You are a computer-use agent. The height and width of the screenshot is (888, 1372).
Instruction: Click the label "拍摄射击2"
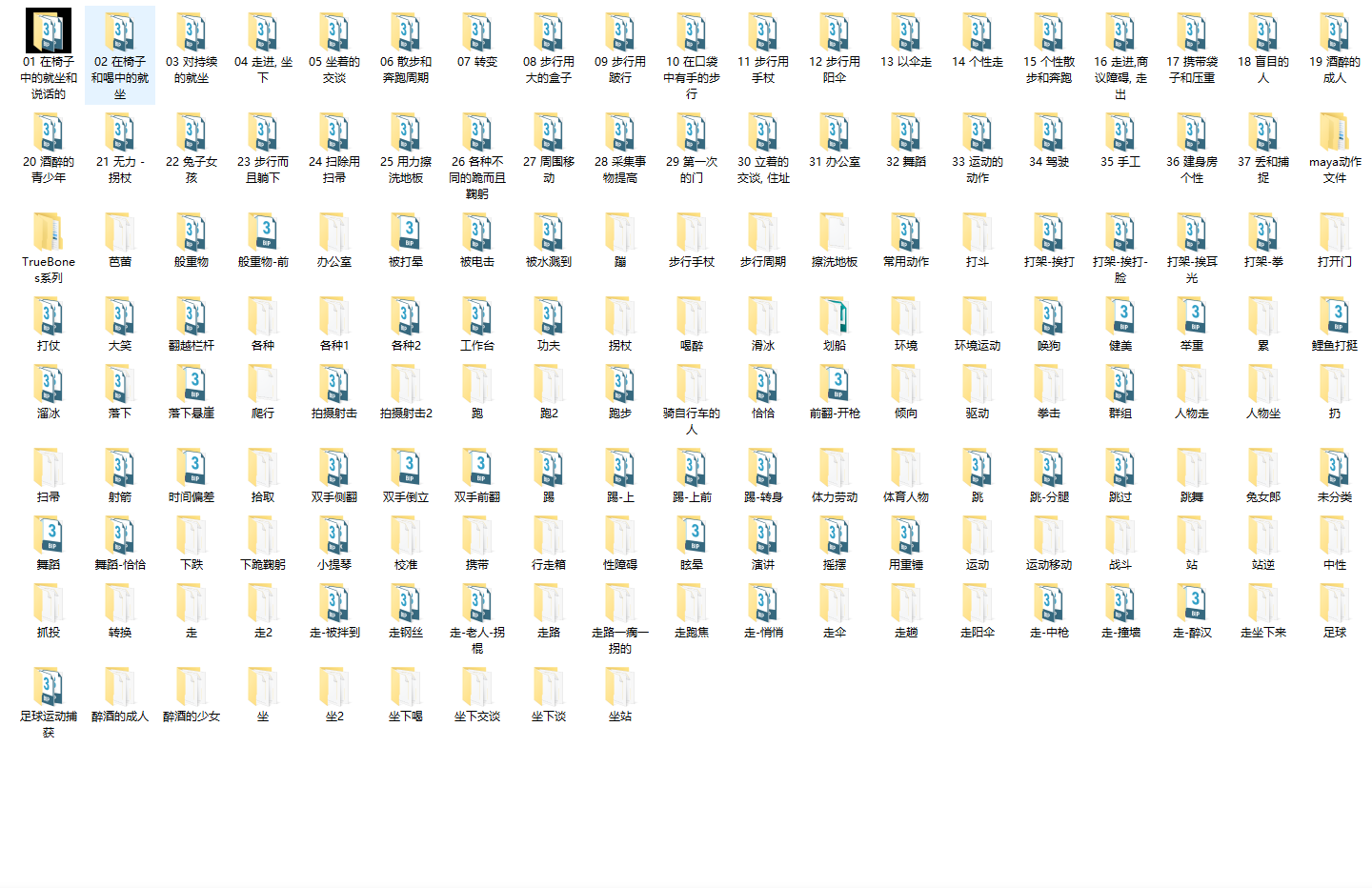point(406,414)
